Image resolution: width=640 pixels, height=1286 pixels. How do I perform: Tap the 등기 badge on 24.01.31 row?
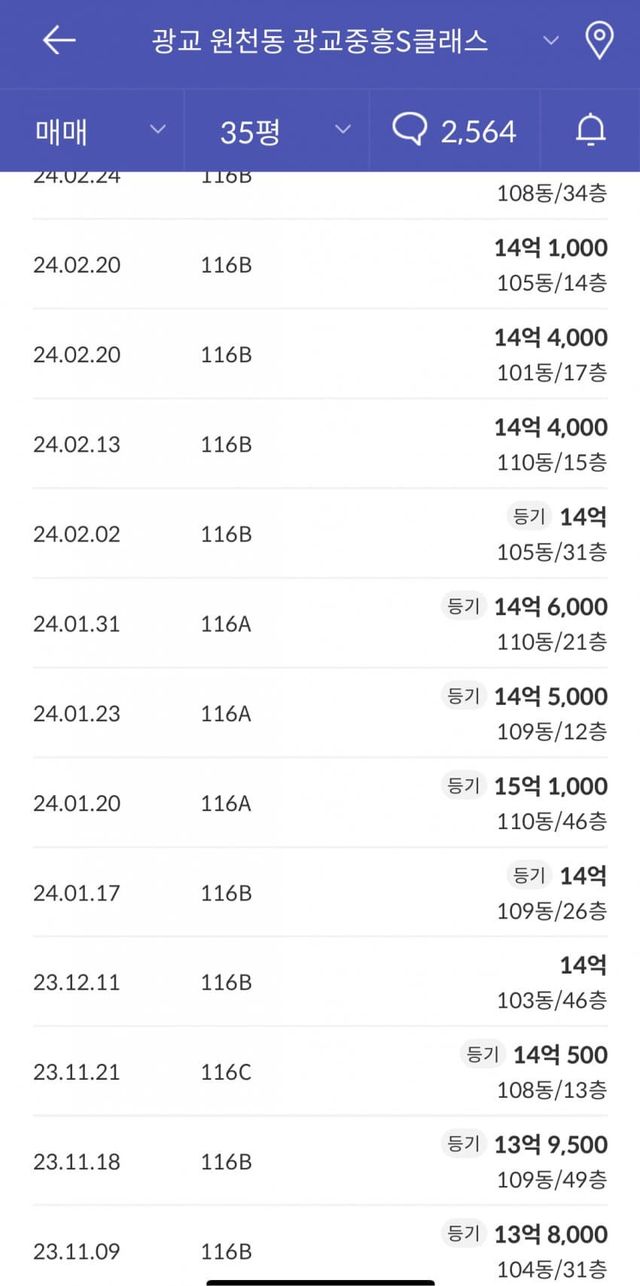463,607
